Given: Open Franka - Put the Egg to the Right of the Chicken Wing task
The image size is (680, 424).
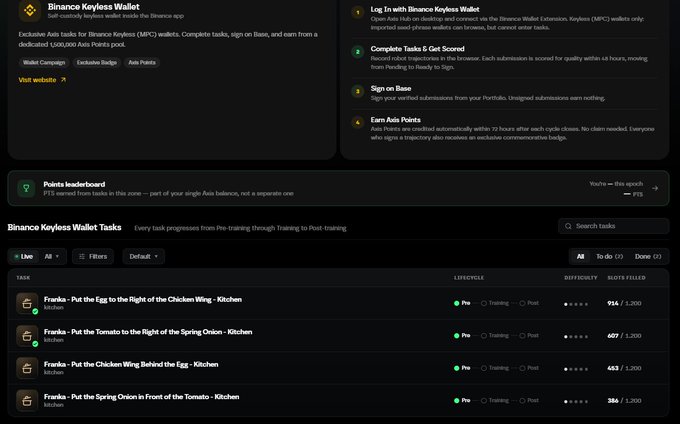Looking at the screenshot, I should [143, 299].
